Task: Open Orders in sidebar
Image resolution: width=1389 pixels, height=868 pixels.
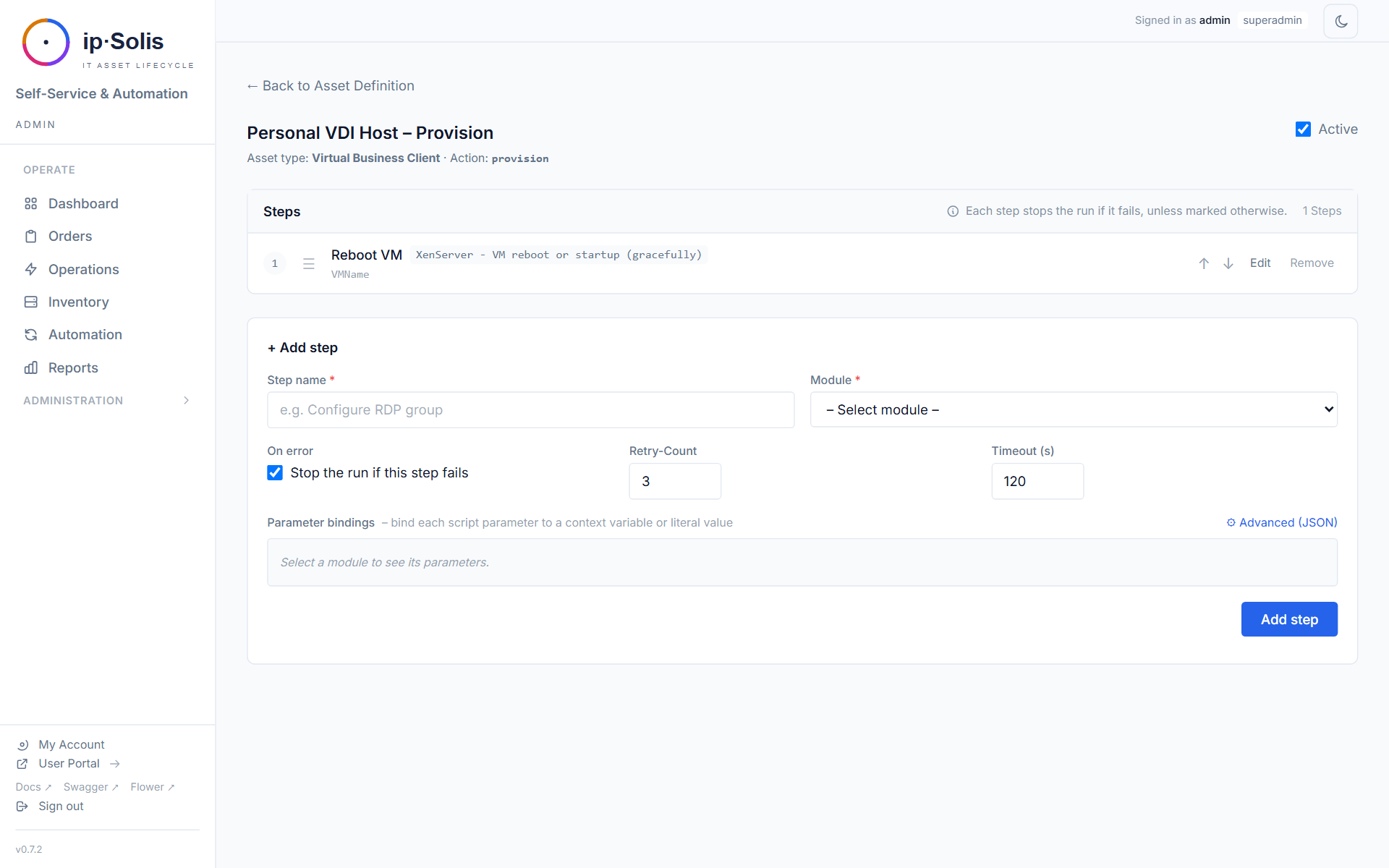Action: click(70, 237)
